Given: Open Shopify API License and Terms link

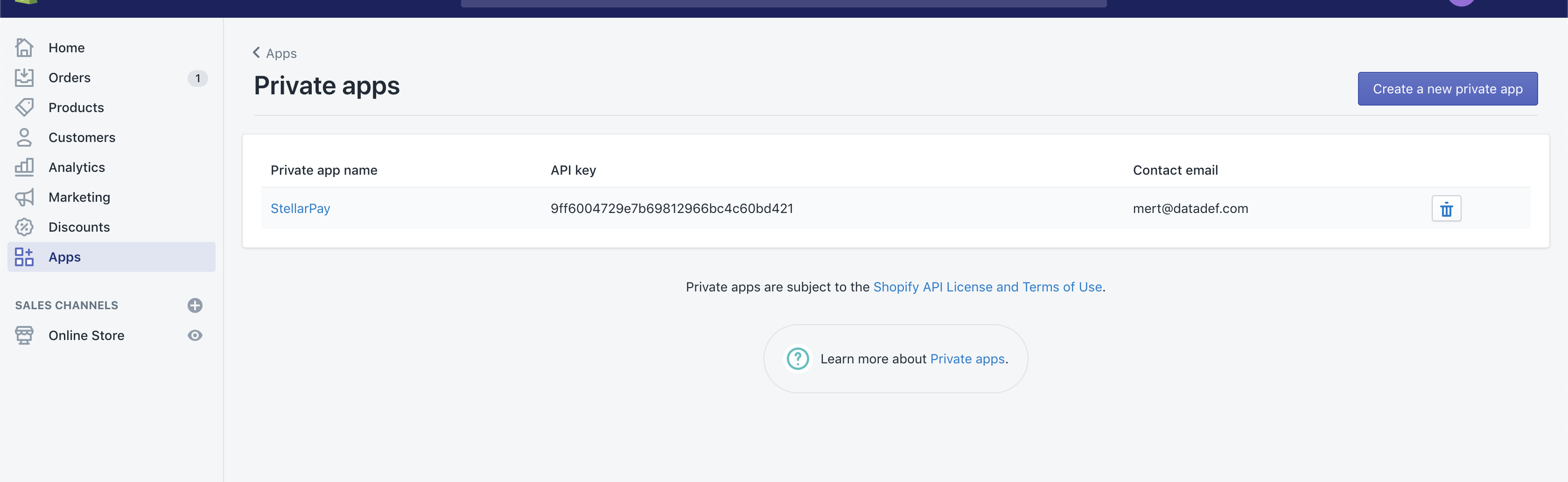Looking at the screenshot, I should click(x=987, y=287).
